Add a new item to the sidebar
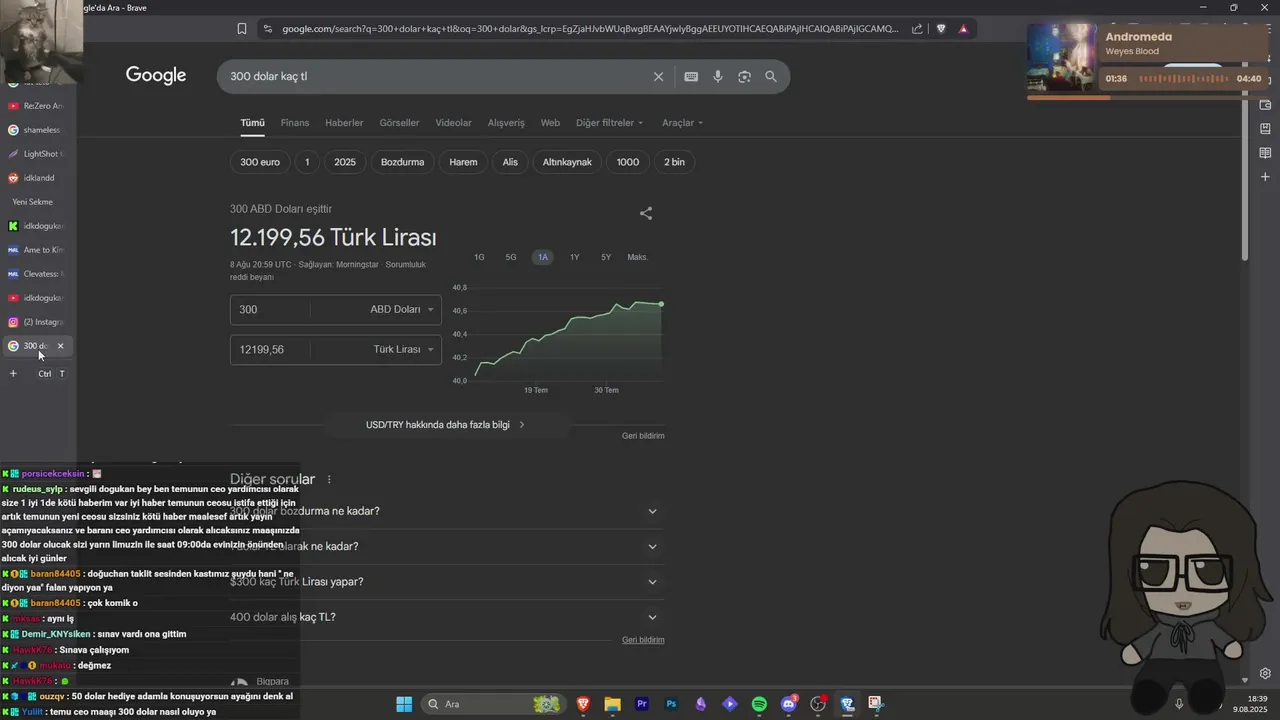Image resolution: width=1280 pixels, height=720 pixels. point(1265,177)
